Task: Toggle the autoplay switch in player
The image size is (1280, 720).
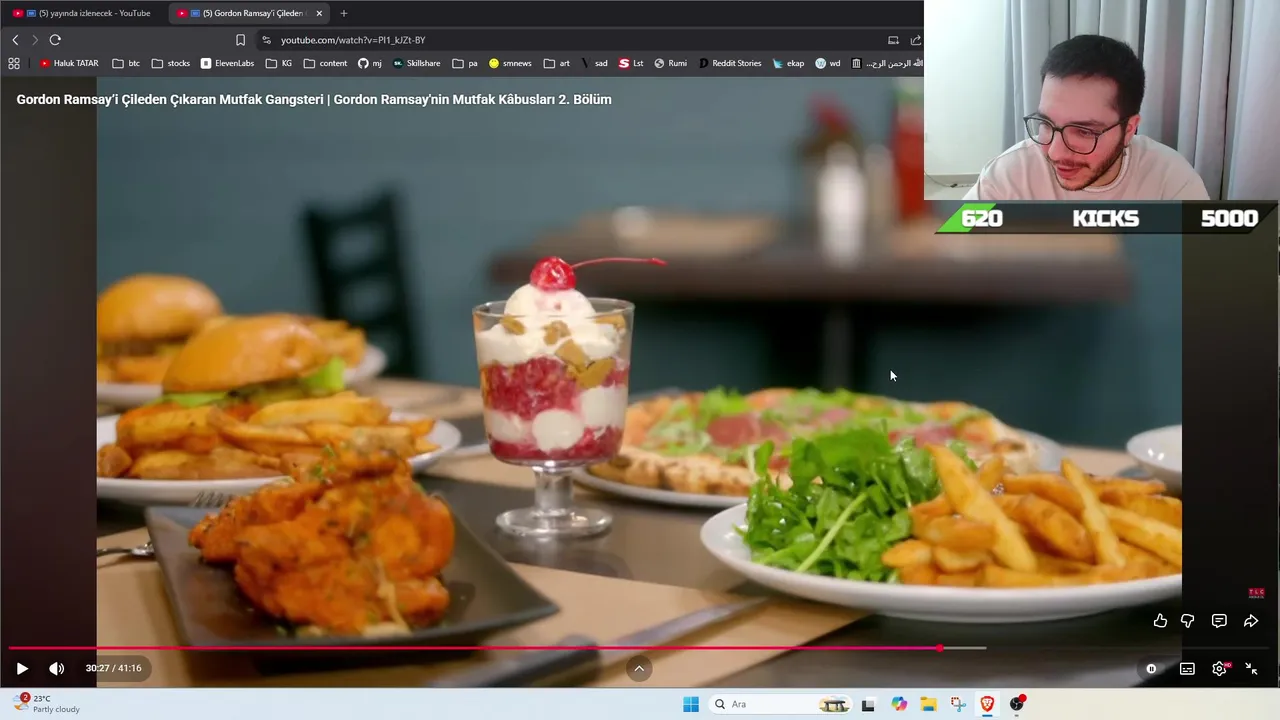Action: (x=1151, y=669)
